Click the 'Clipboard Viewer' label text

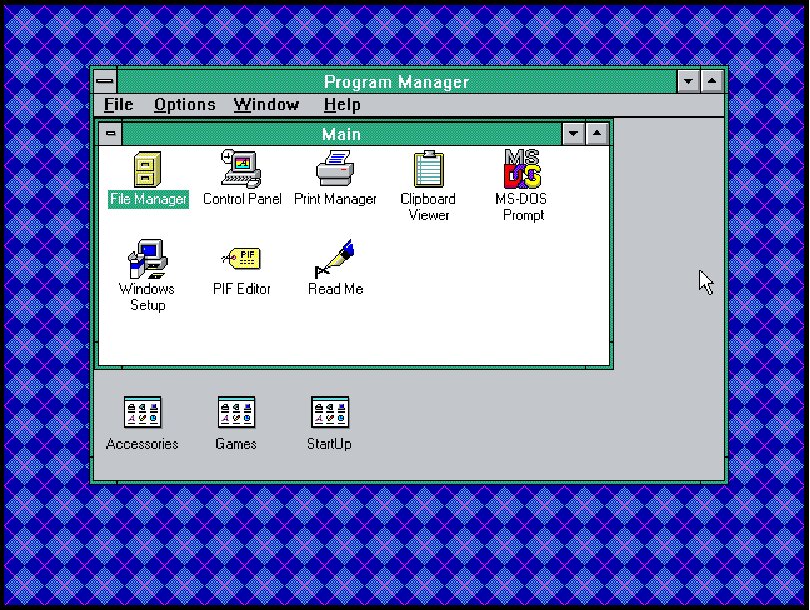[428, 207]
